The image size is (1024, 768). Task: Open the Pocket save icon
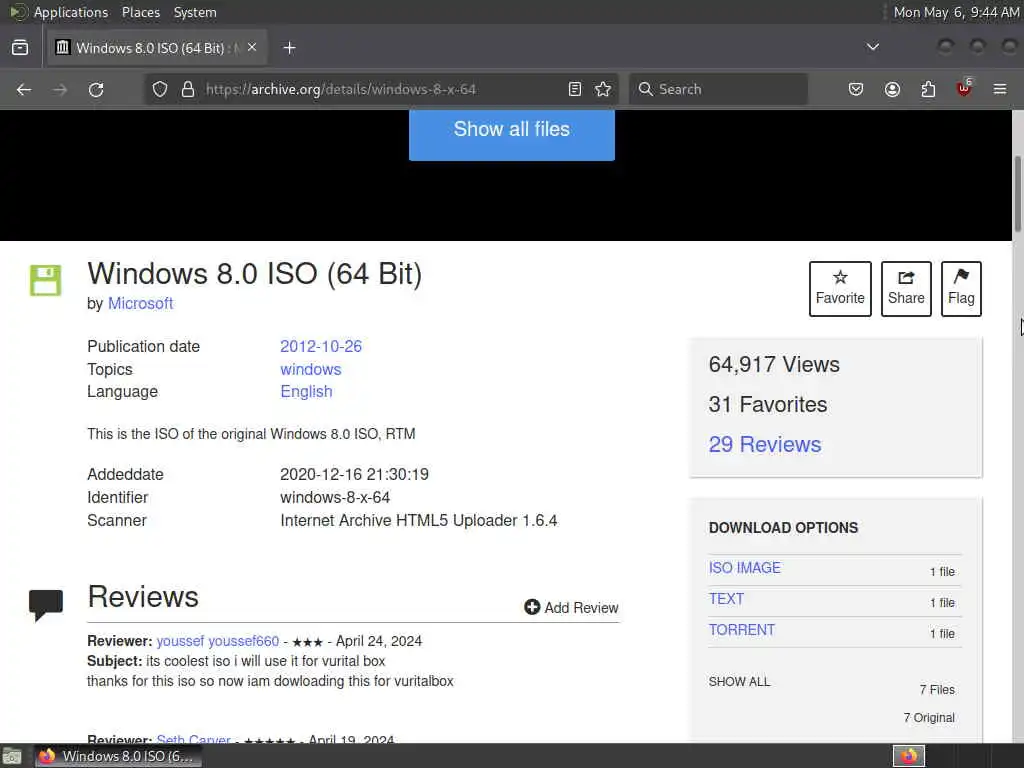[856, 89]
